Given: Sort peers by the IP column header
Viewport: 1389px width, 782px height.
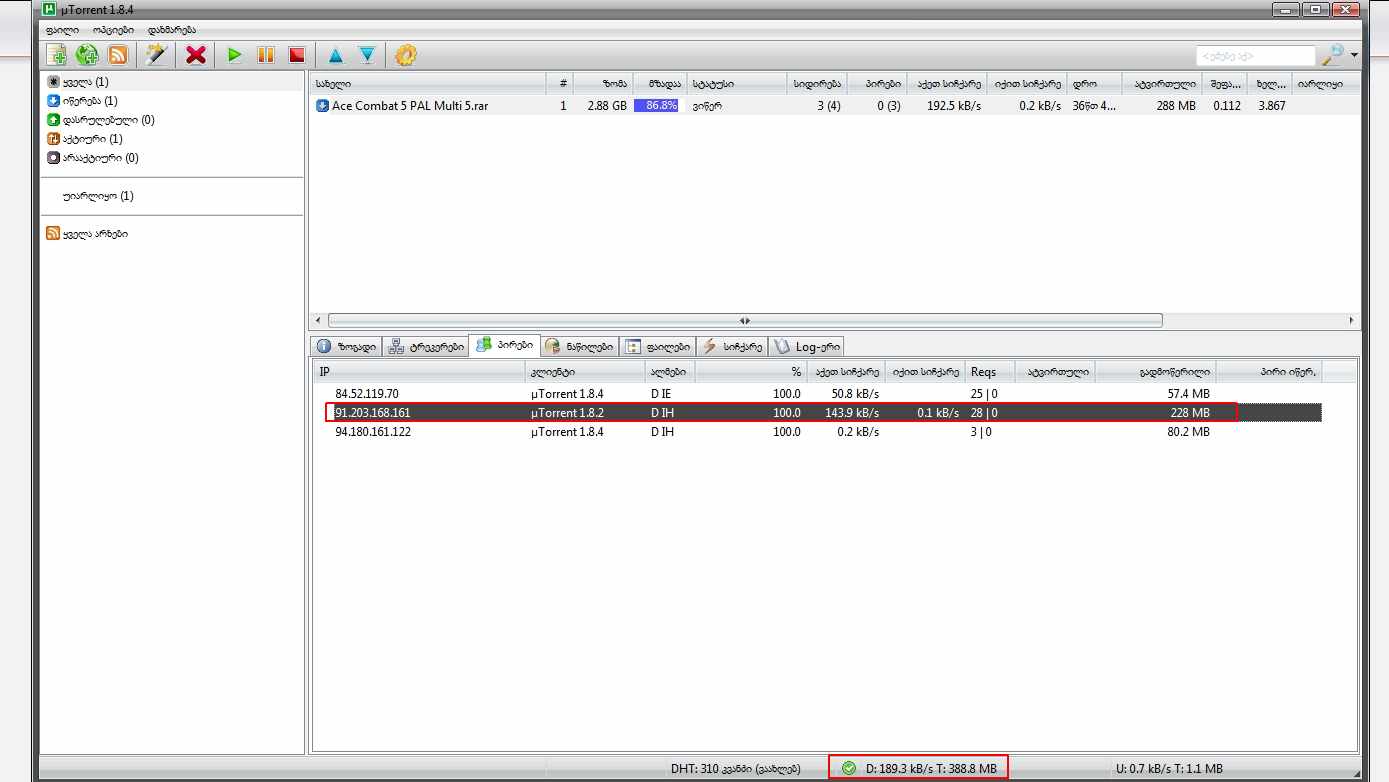Looking at the screenshot, I should coord(420,372).
